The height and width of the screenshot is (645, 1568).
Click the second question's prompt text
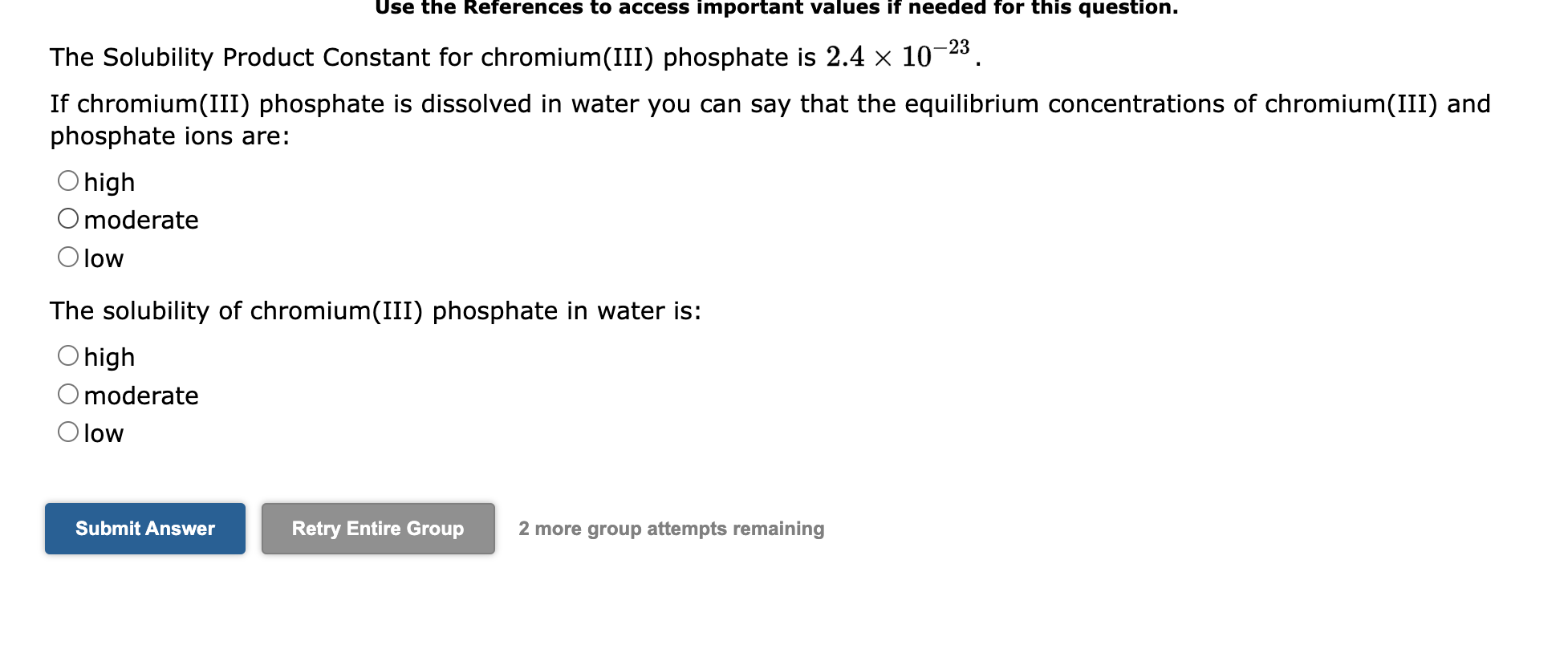tap(375, 310)
